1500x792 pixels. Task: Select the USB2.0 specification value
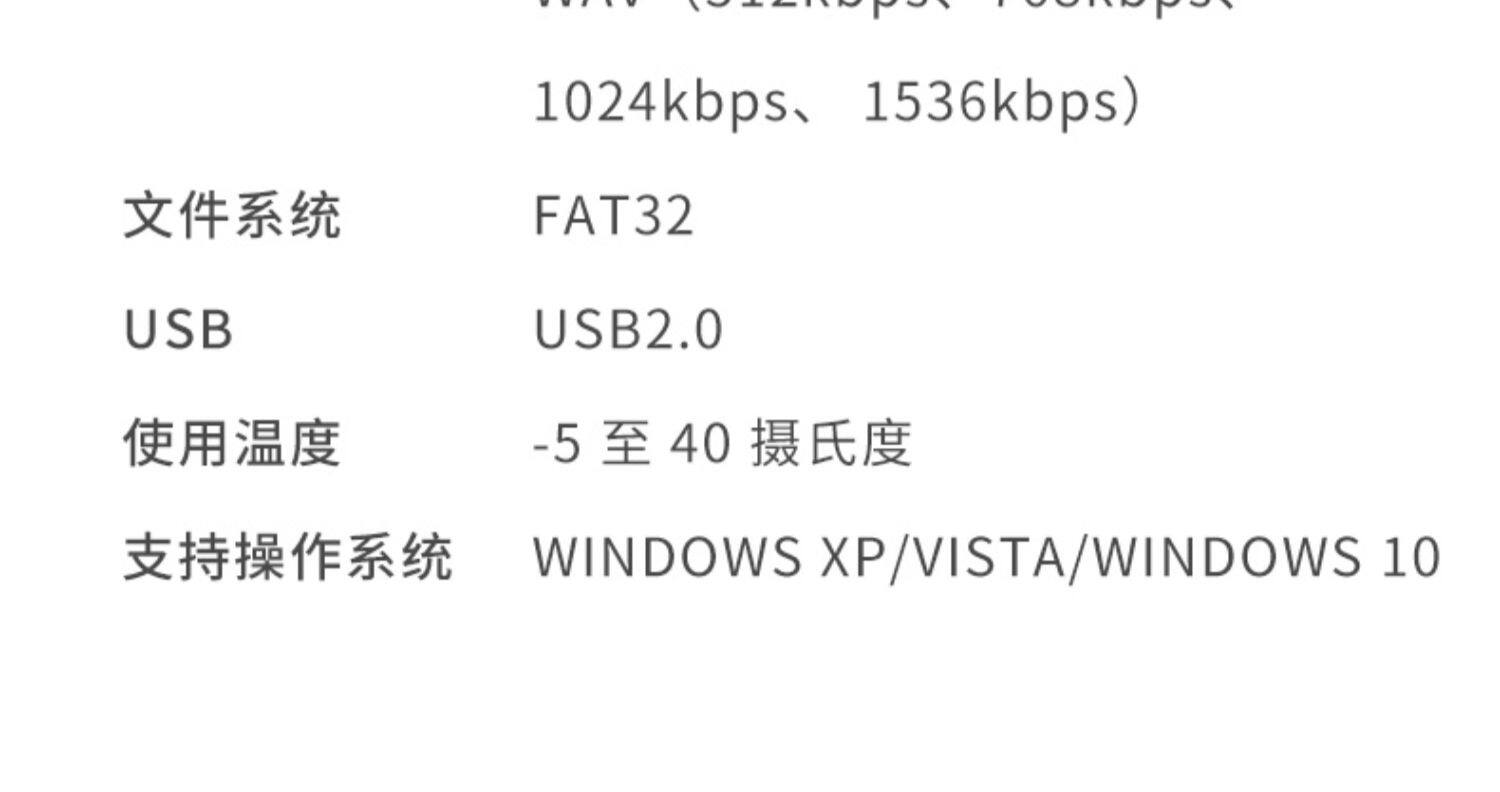pyautogui.click(x=628, y=330)
